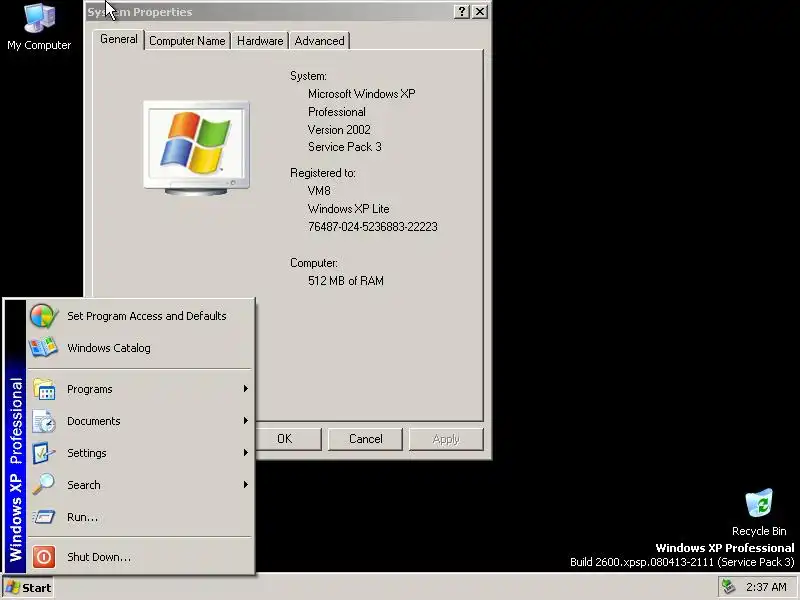Screen dimensions: 800x600
Task: Open the Programs menu item
Action: point(140,389)
